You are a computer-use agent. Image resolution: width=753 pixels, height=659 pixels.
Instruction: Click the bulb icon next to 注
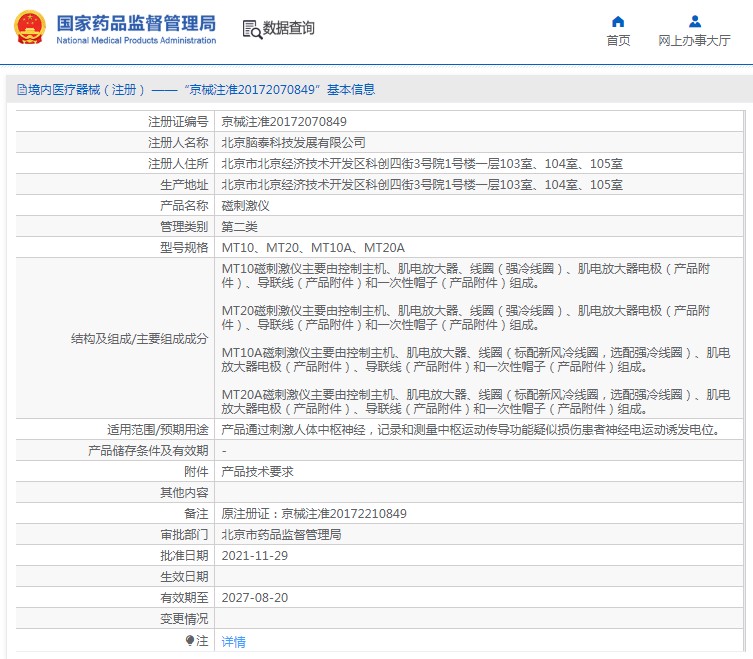click(x=190, y=641)
